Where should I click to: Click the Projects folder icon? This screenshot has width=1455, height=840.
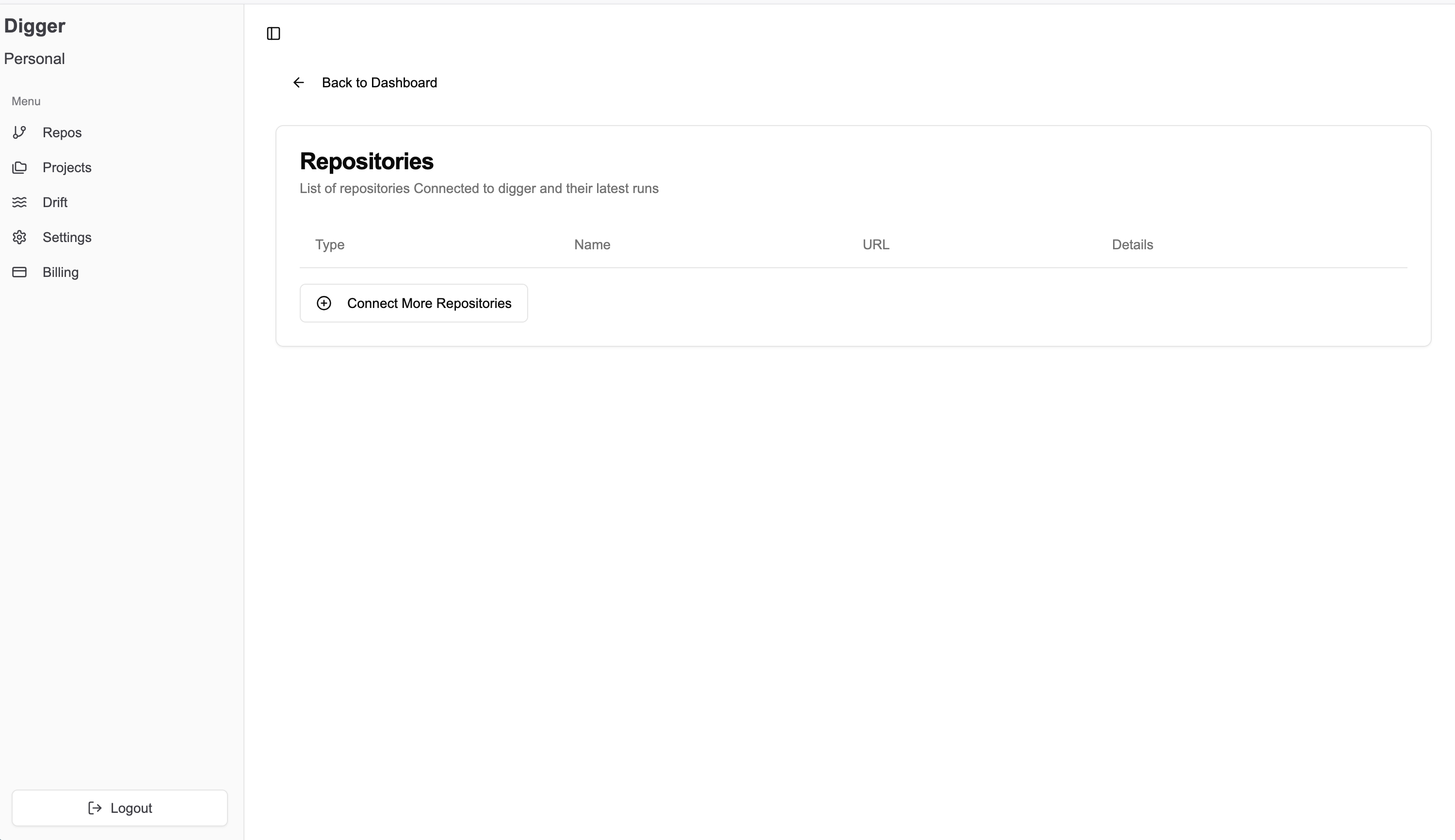[19, 167]
